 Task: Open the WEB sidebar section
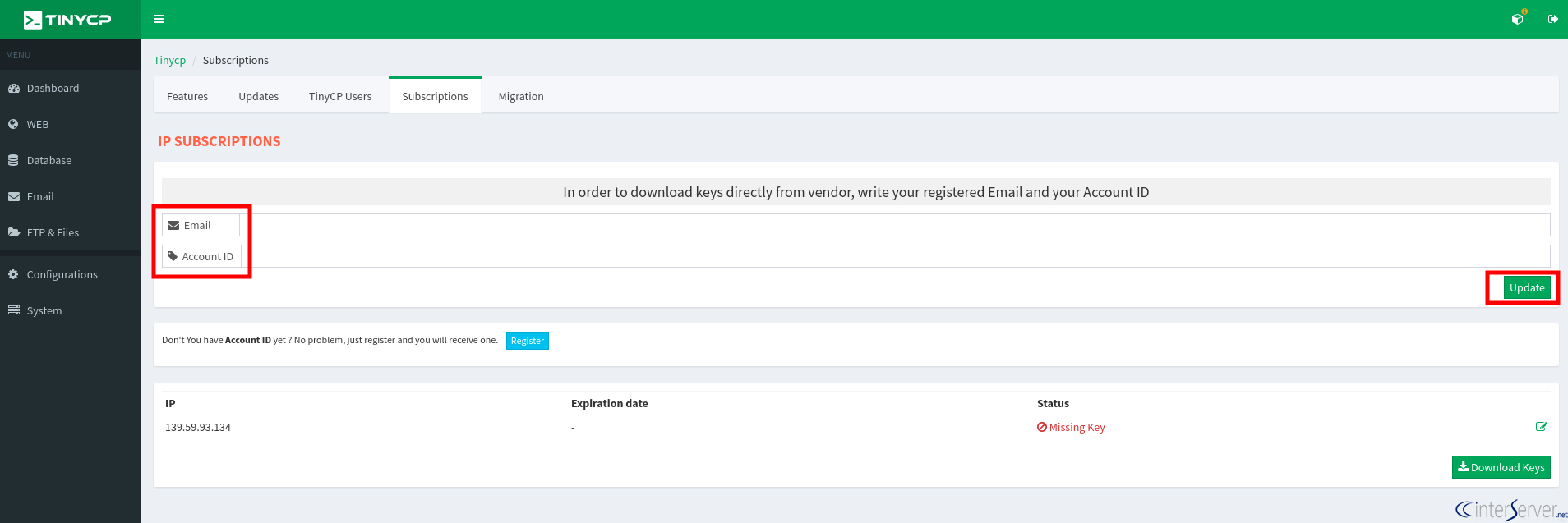[x=71, y=124]
